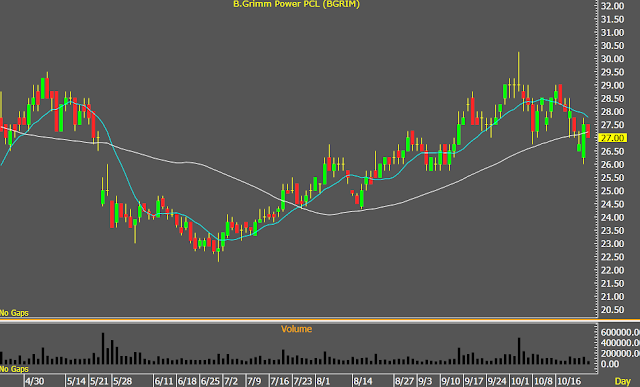Click the 29.00 price axis label
640x387 pixels.
coord(613,85)
